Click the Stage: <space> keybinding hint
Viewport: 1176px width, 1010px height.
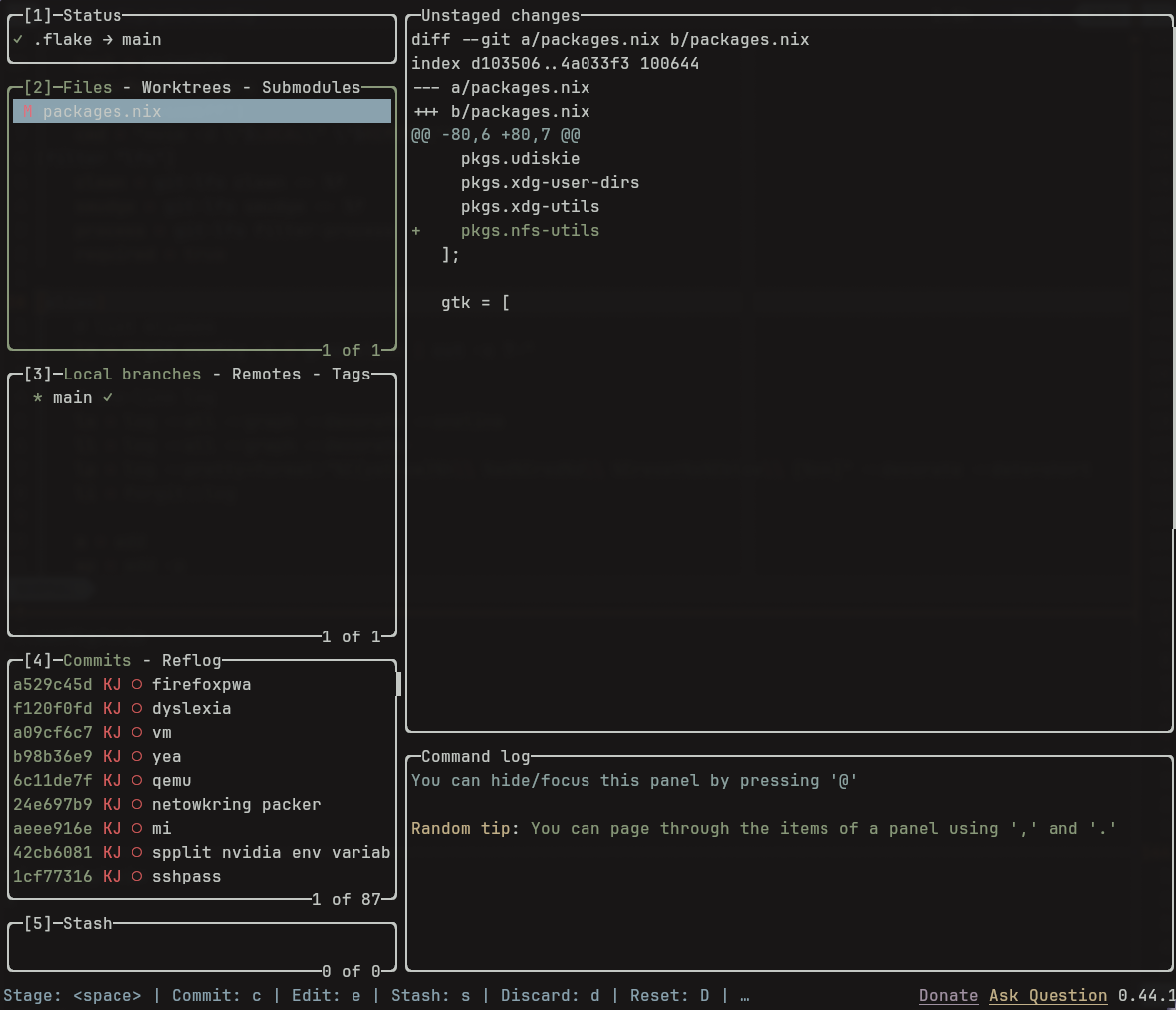click(x=72, y=996)
